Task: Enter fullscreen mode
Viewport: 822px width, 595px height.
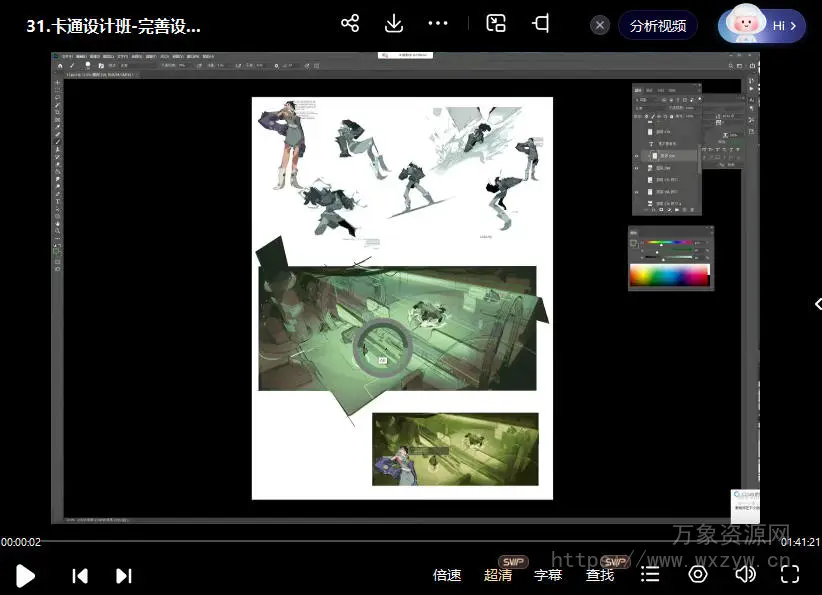Action: [x=790, y=575]
